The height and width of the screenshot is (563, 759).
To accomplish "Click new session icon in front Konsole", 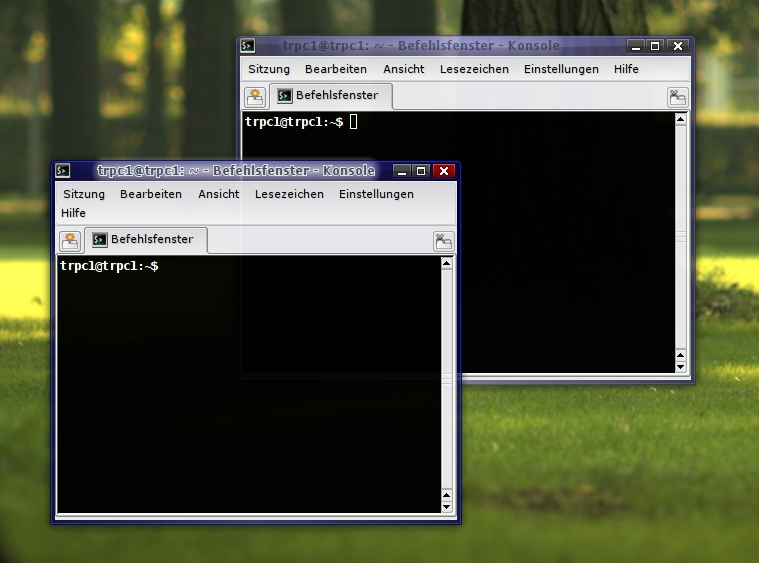I will point(70,241).
